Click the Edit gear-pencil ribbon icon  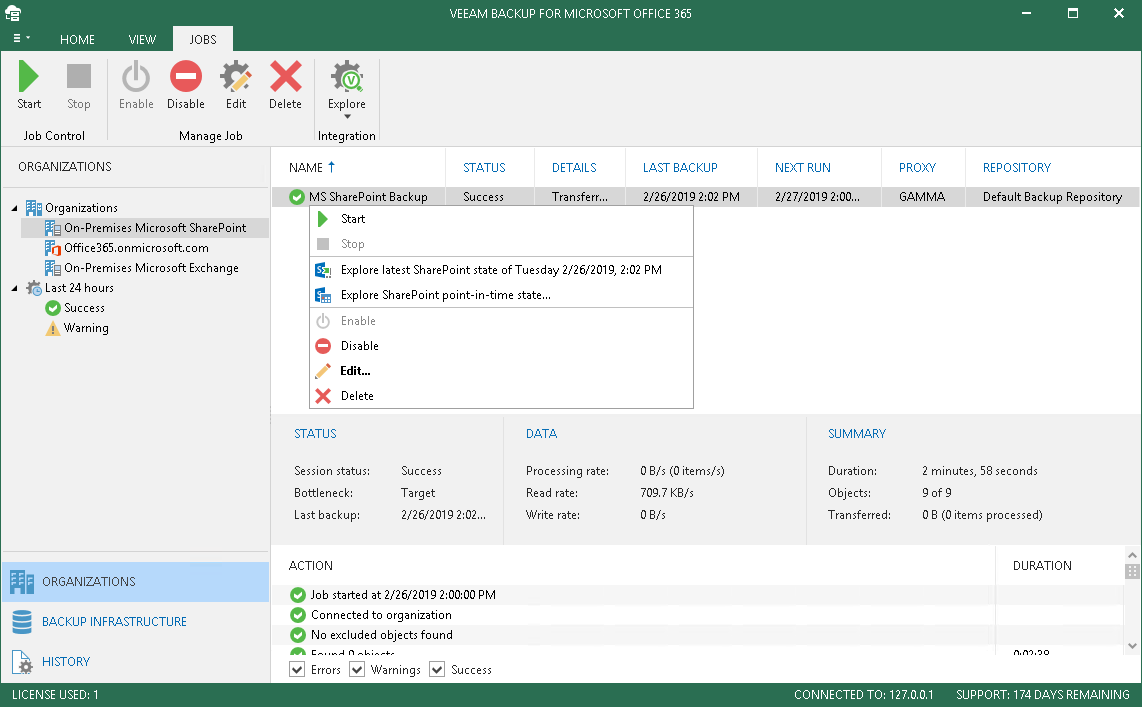click(x=236, y=76)
